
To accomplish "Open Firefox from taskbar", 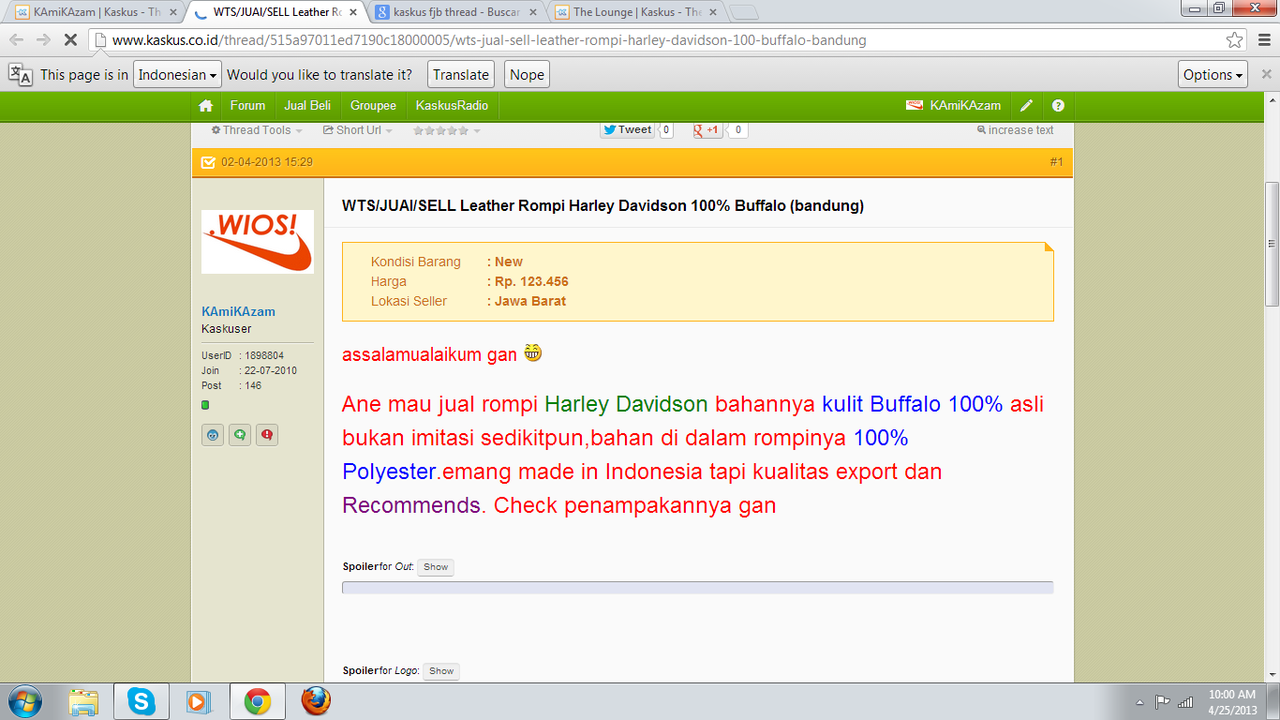I will pos(316,702).
